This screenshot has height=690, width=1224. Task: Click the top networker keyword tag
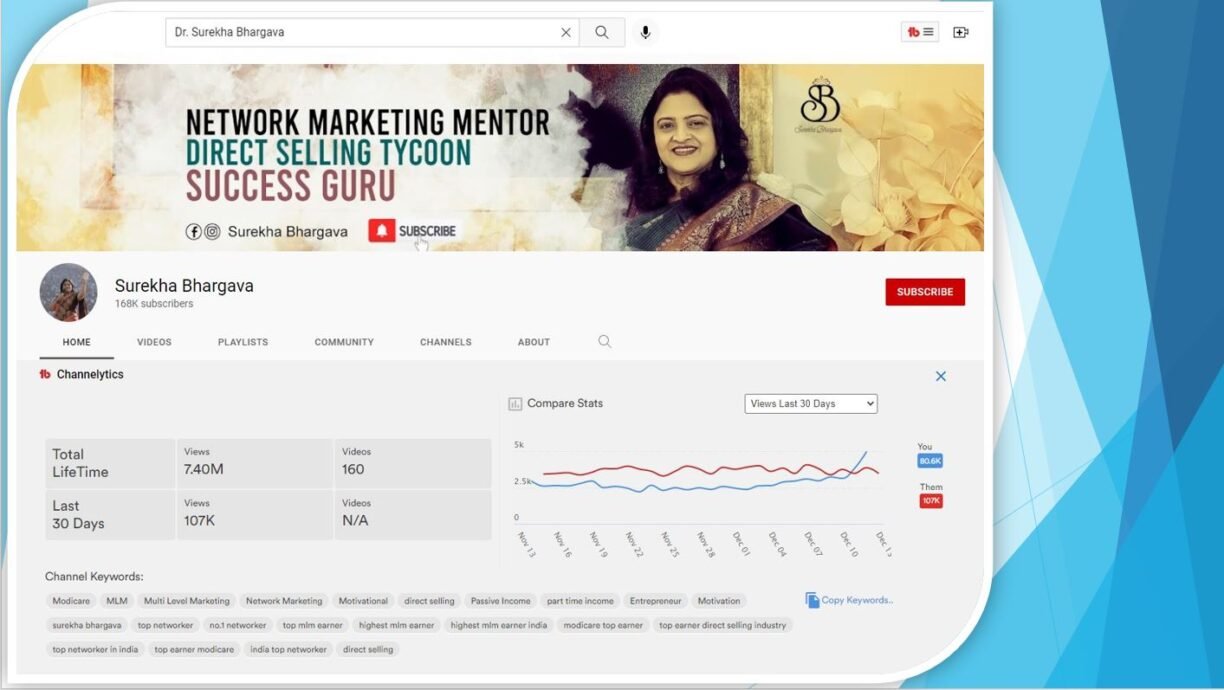(x=166, y=625)
